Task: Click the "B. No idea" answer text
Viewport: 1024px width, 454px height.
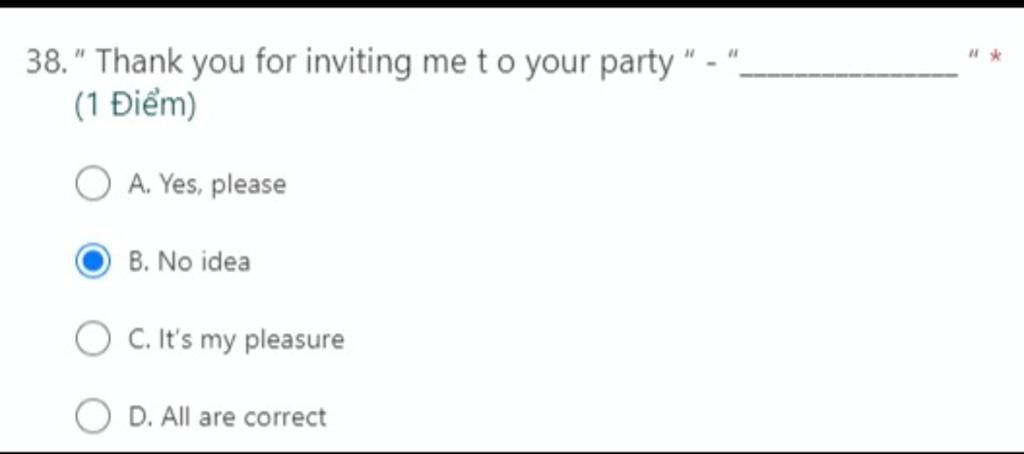Action: click(x=189, y=262)
